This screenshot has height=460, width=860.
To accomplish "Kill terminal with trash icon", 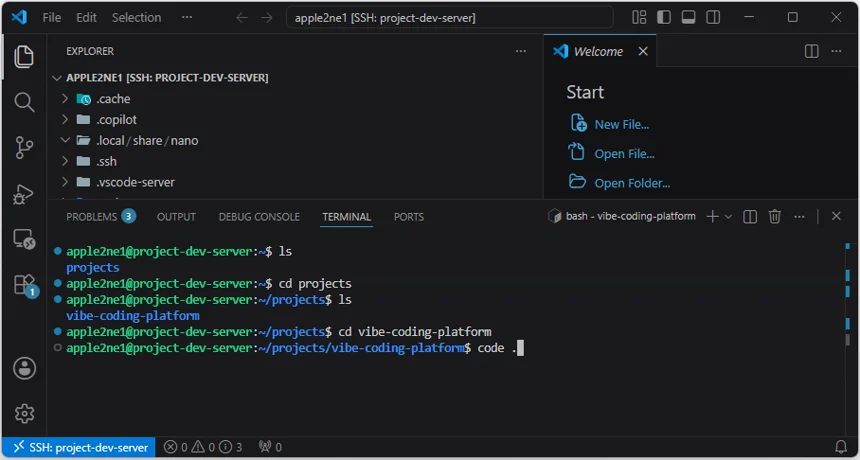I will tap(774, 217).
